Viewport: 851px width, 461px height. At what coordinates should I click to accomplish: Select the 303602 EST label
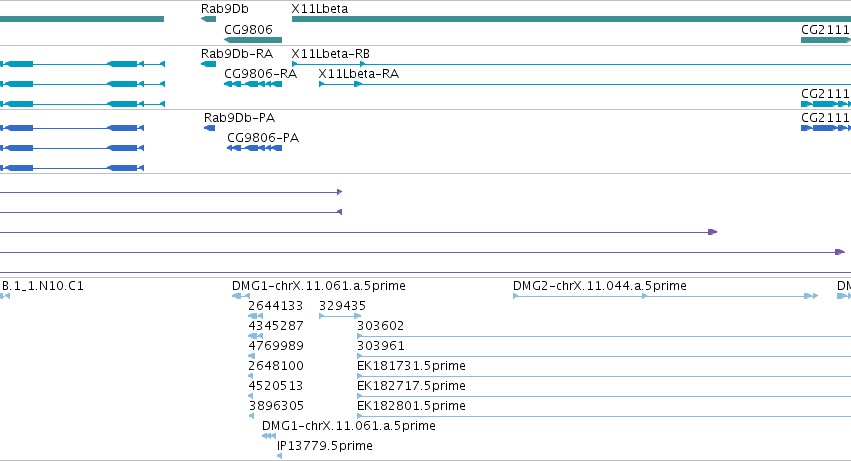coord(380,326)
